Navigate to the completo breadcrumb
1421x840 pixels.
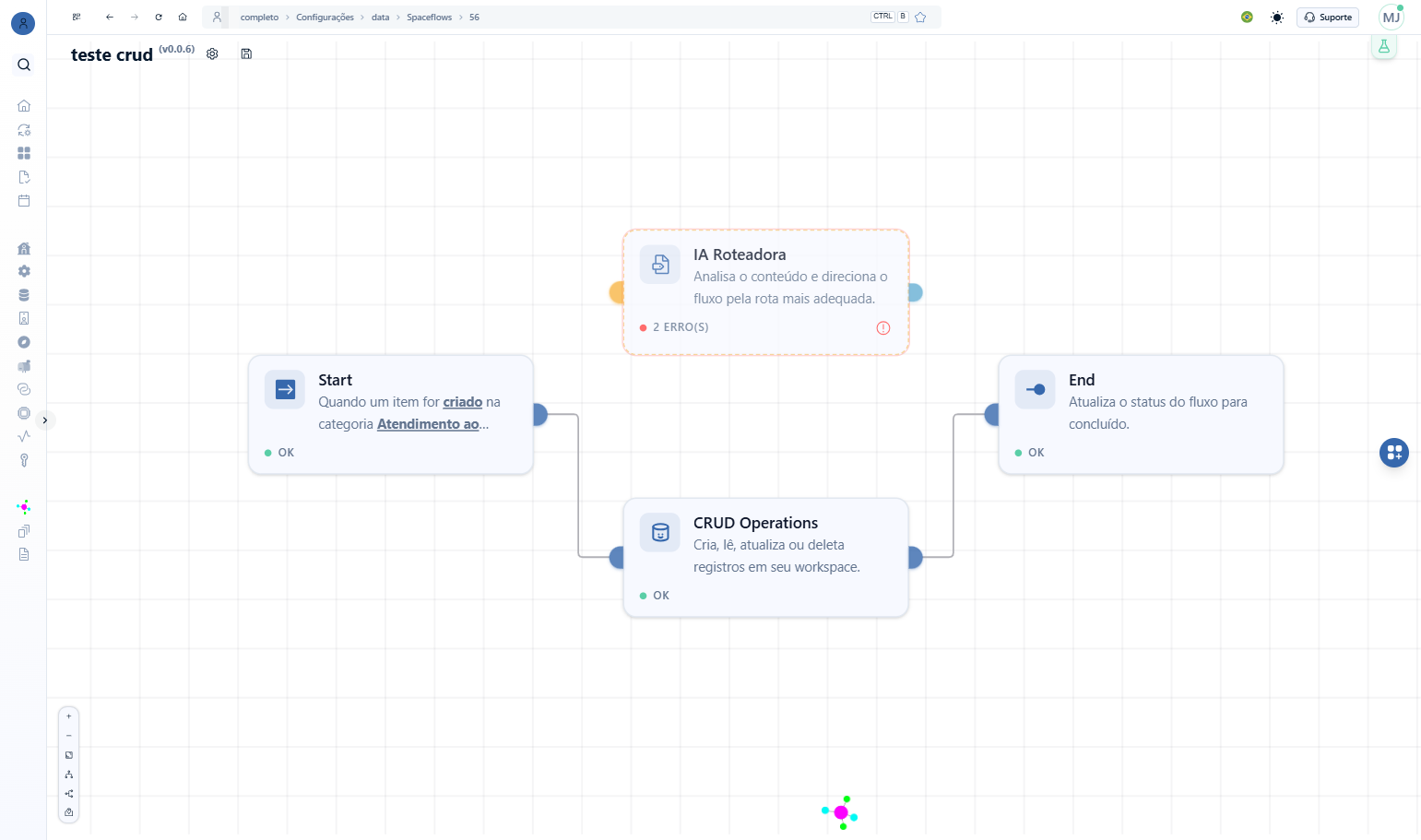pyautogui.click(x=259, y=18)
